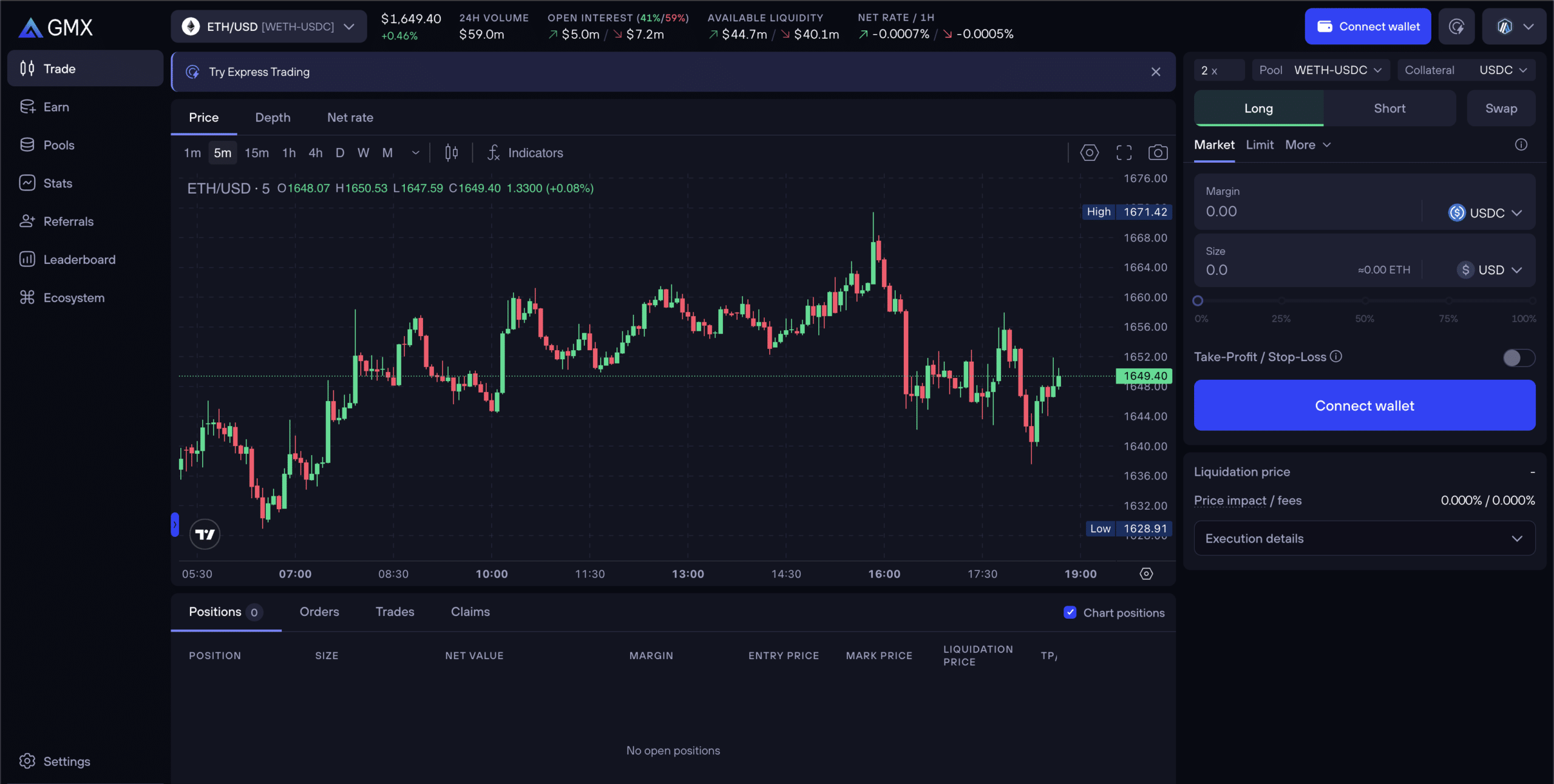Open the Arbitrum network selector
This screenshot has width=1554, height=784.
coord(1515,27)
